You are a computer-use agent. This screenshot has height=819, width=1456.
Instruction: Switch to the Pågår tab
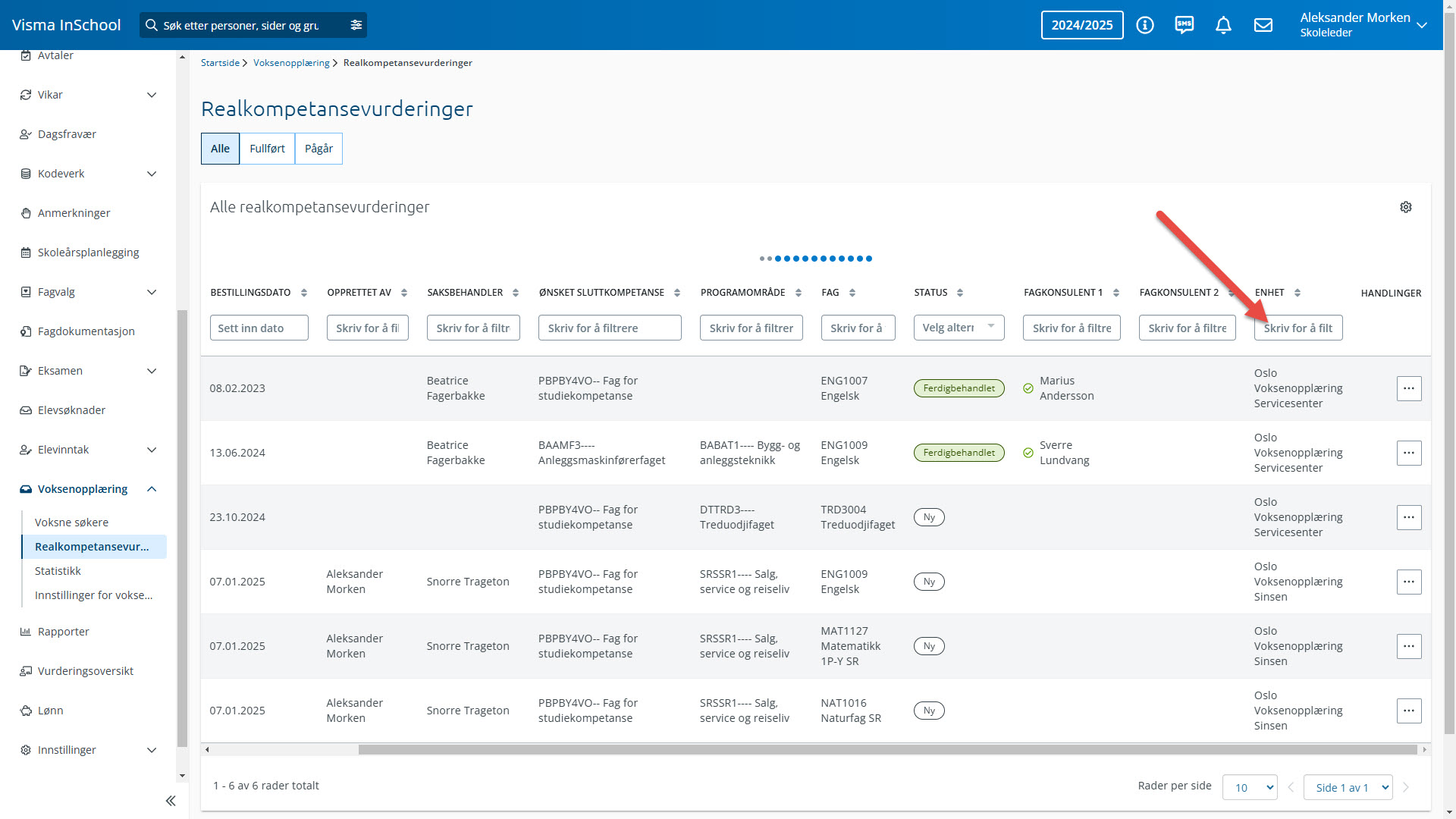coord(318,149)
